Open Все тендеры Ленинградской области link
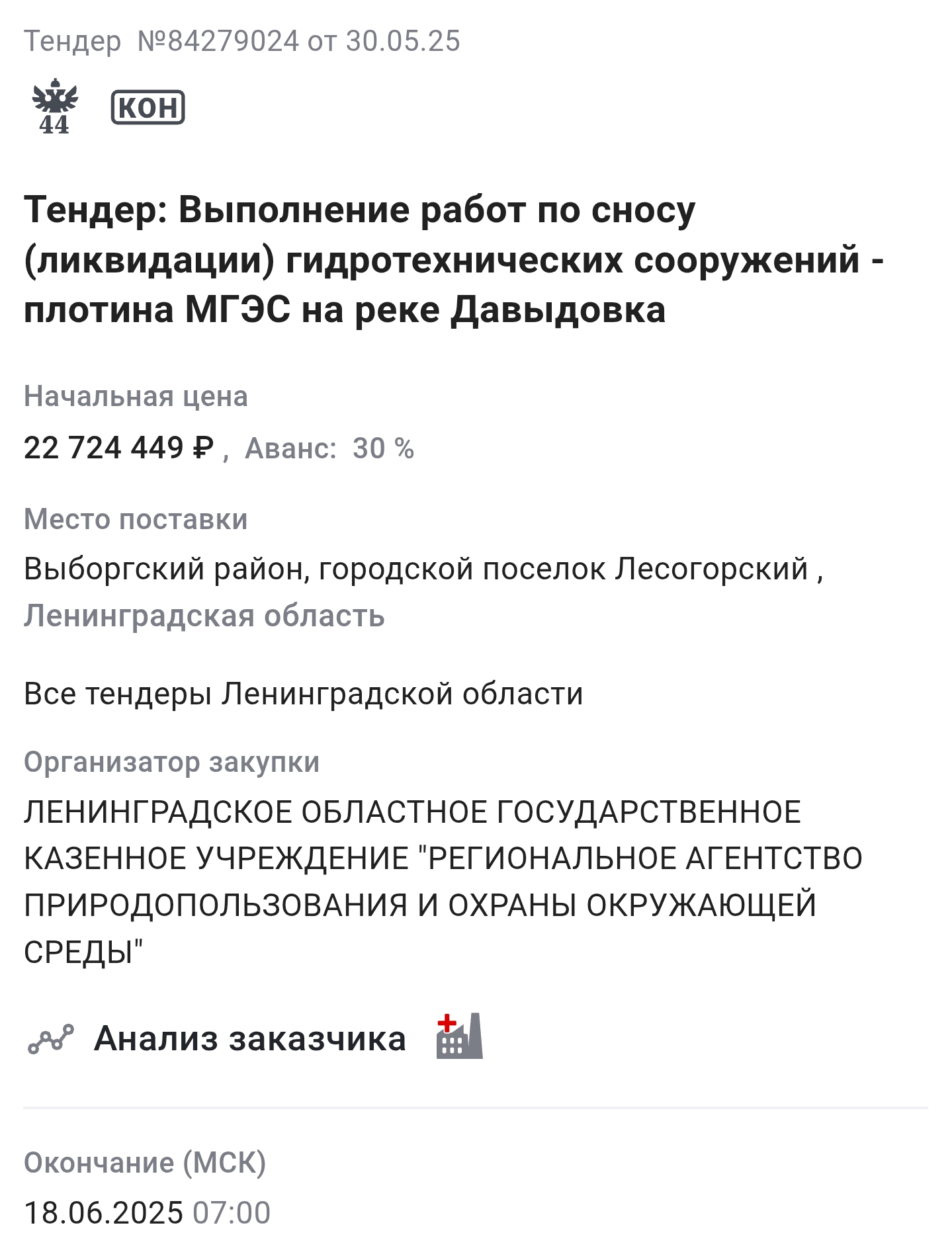Image resolution: width=952 pixels, height=1254 pixels. pos(303,694)
